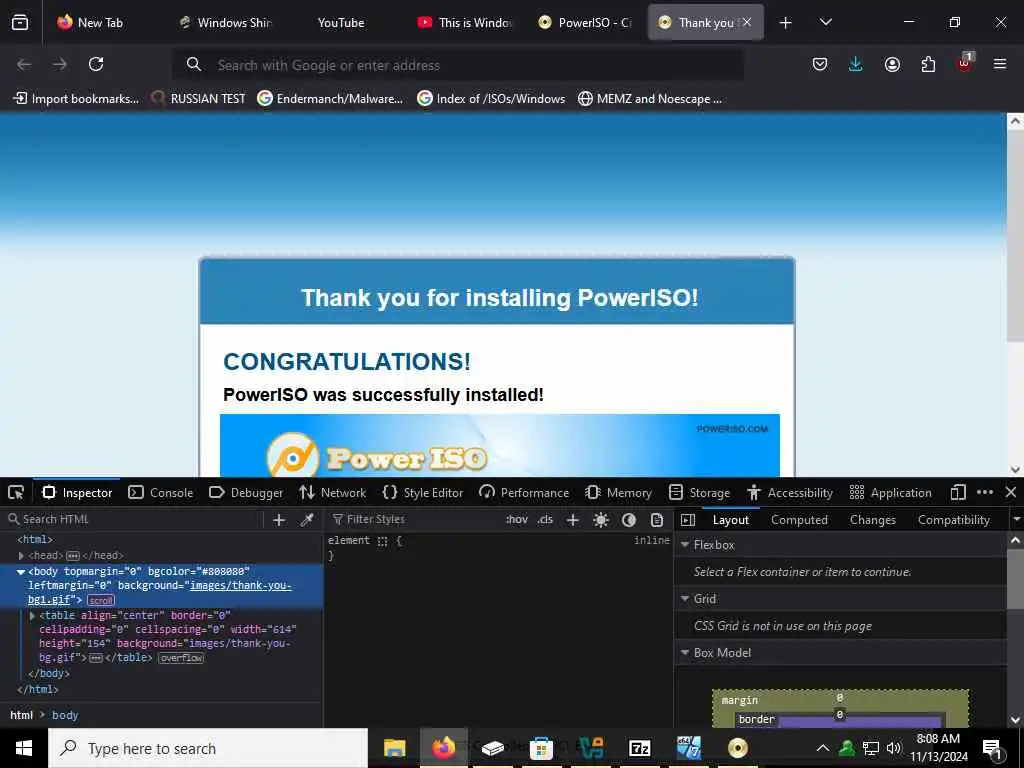This screenshot has height=768, width=1024.
Task: Toggle print media simulation
Action: coord(657,520)
